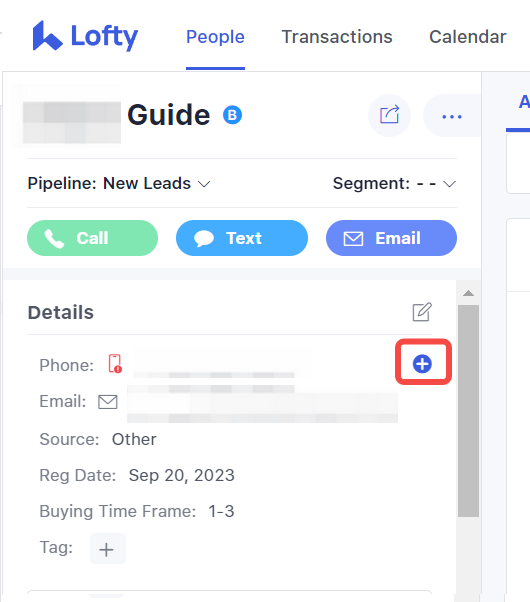Open the three-dots more options menu
Screen dimensions: 530x602
[x=452, y=116]
